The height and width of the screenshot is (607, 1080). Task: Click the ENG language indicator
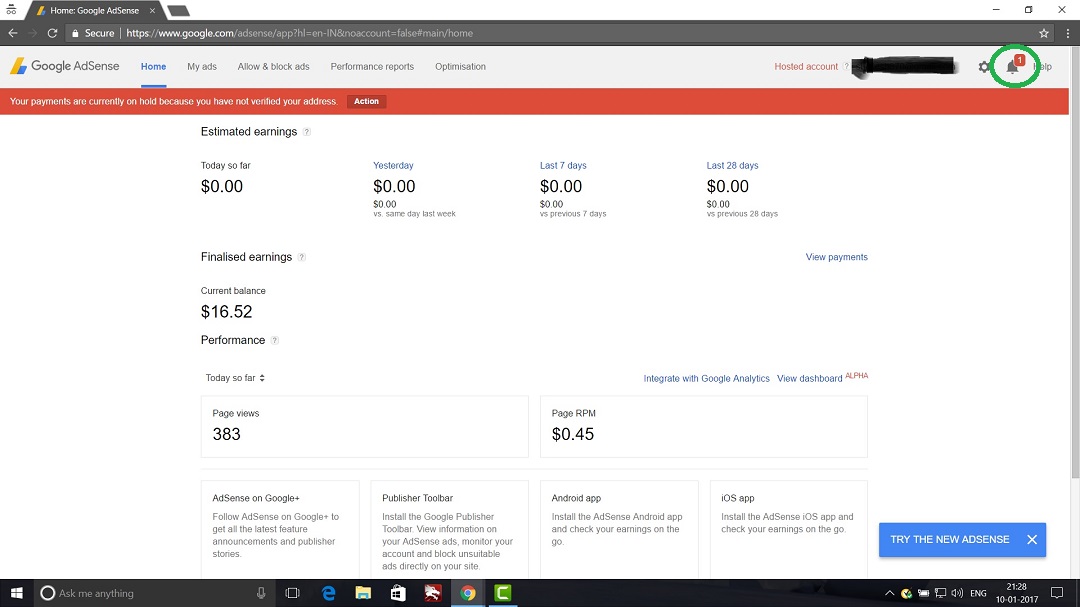tap(978, 593)
